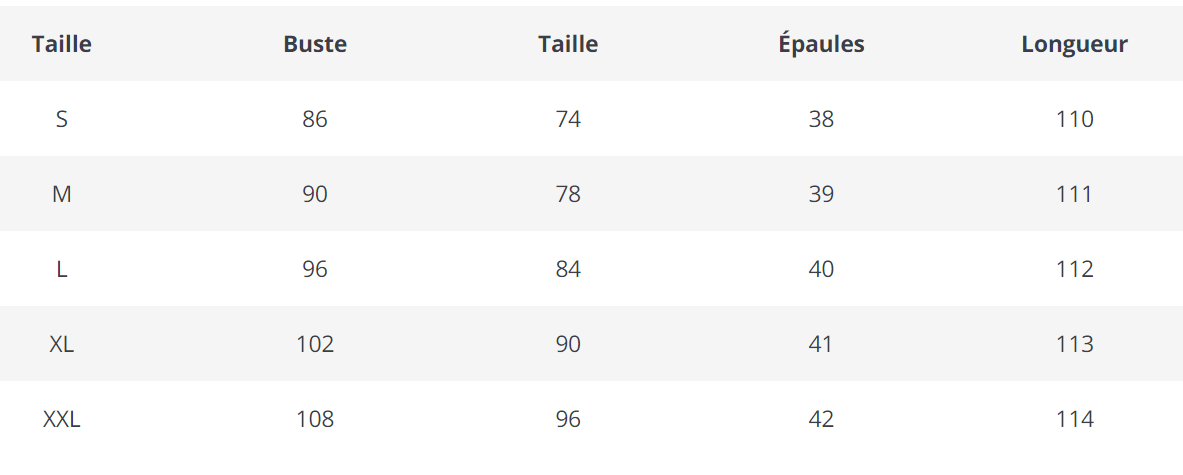Viewport: 1183px width, 475px height.
Task: Select the size L row label
Action: (x=62, y=269)
